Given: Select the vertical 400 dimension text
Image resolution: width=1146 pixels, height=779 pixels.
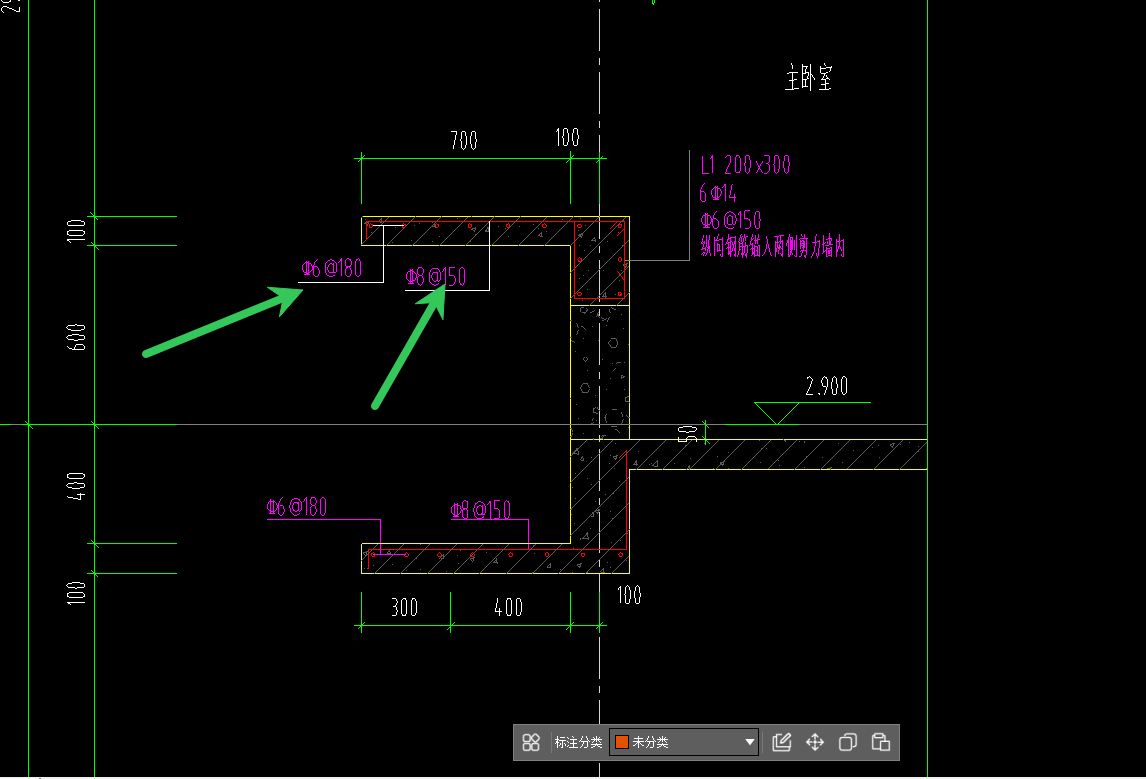Looking at the screenshot, I should coord(76,486).
